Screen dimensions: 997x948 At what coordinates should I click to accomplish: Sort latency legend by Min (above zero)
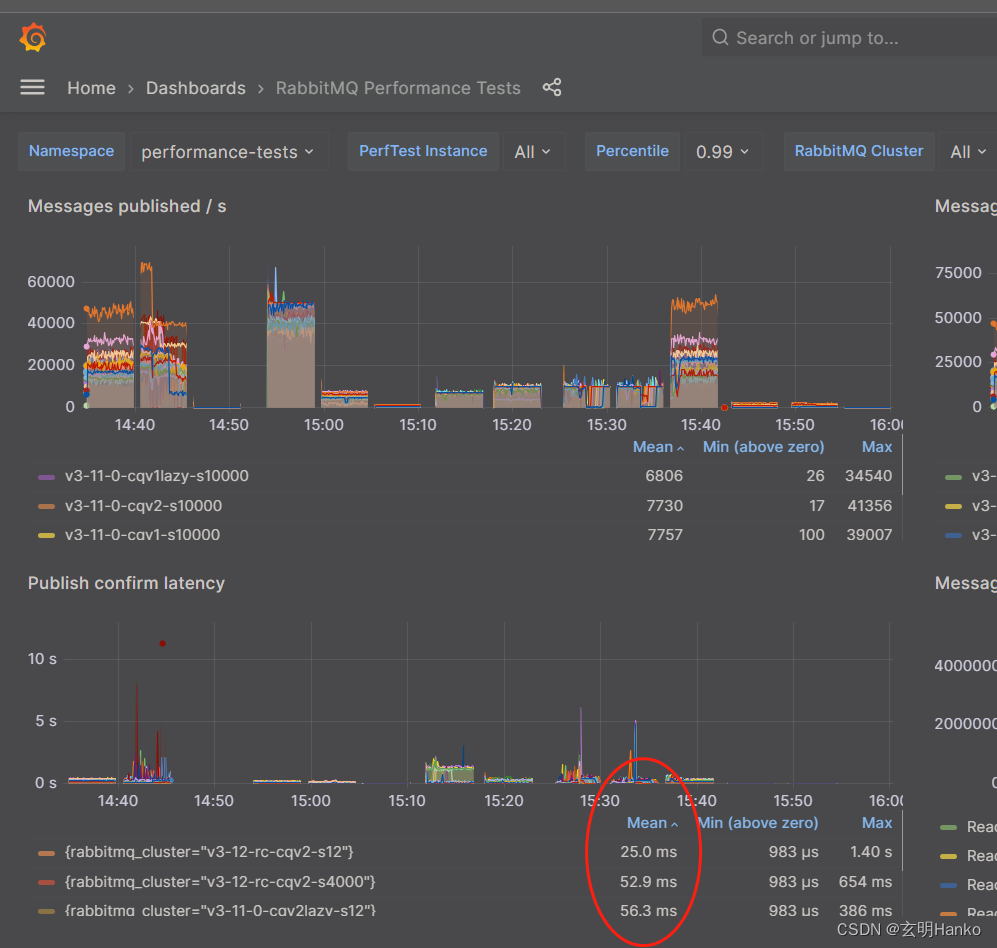click(x=758, y=823)
